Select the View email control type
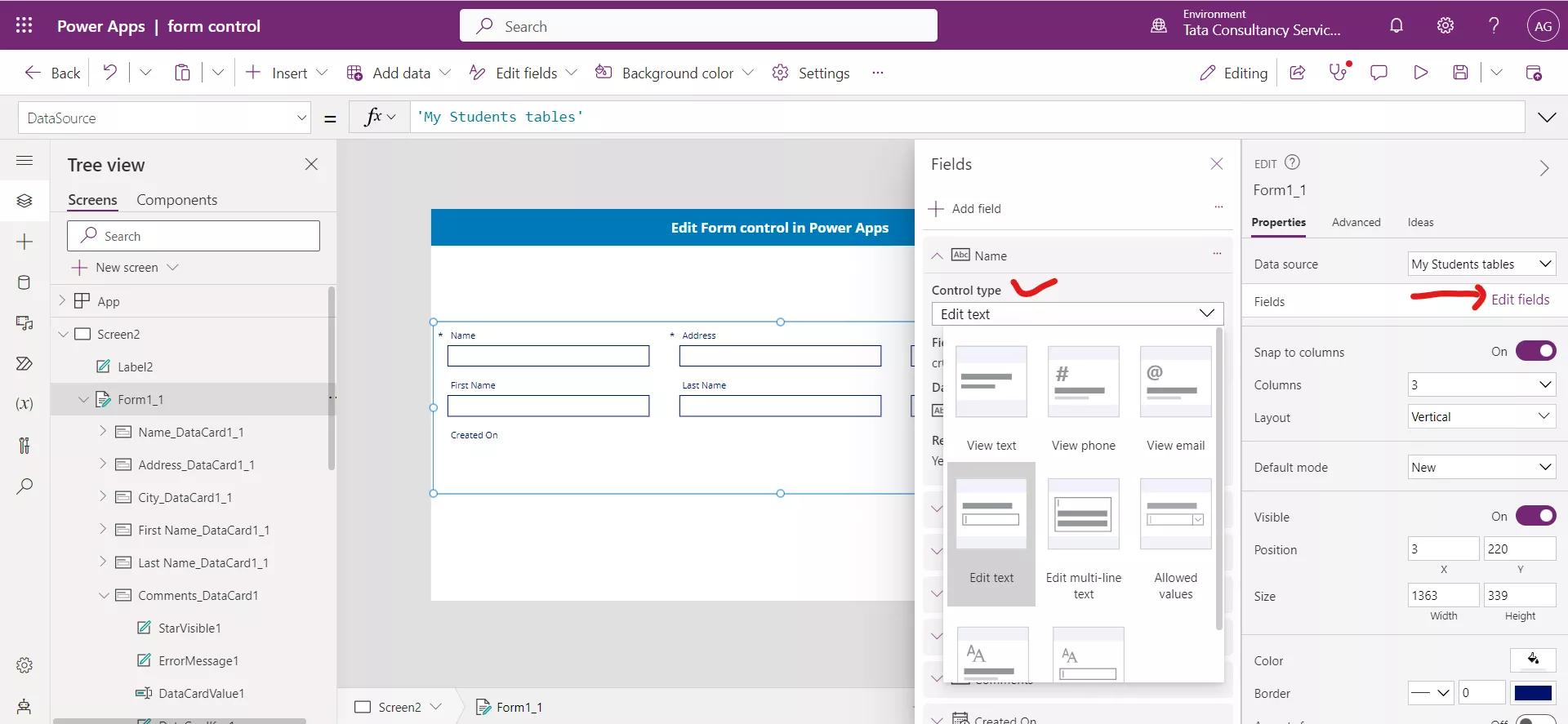Viewport: 1568px width, 724px height. coord(1175,399)
